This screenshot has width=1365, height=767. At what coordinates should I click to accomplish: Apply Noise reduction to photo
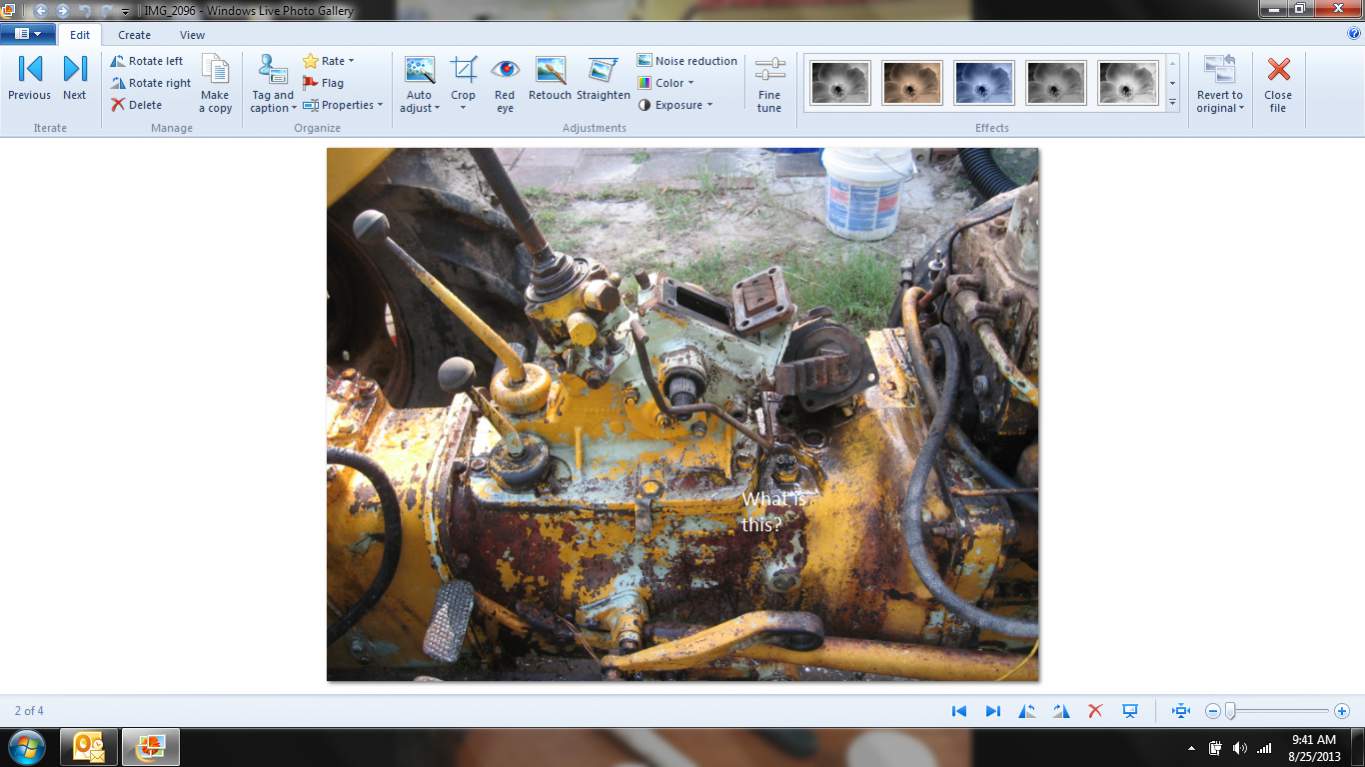tap(687, 61)
